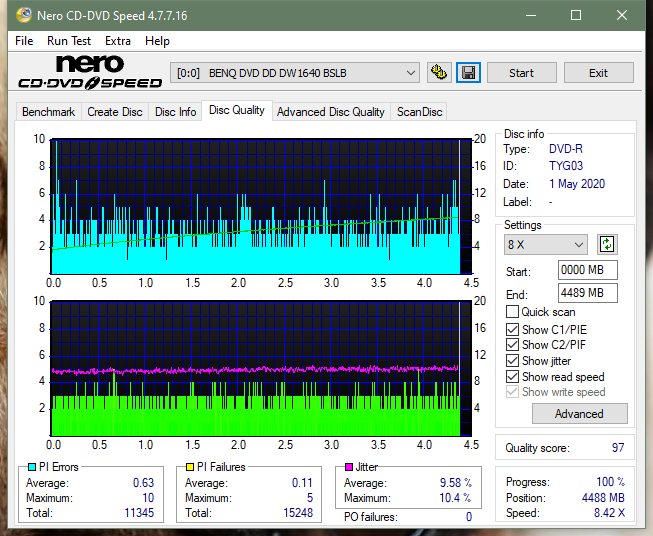The height and width of the screenshot is (536, 653).
Task: Disable the Show jitter checkbox
Action: coord(512,361)
